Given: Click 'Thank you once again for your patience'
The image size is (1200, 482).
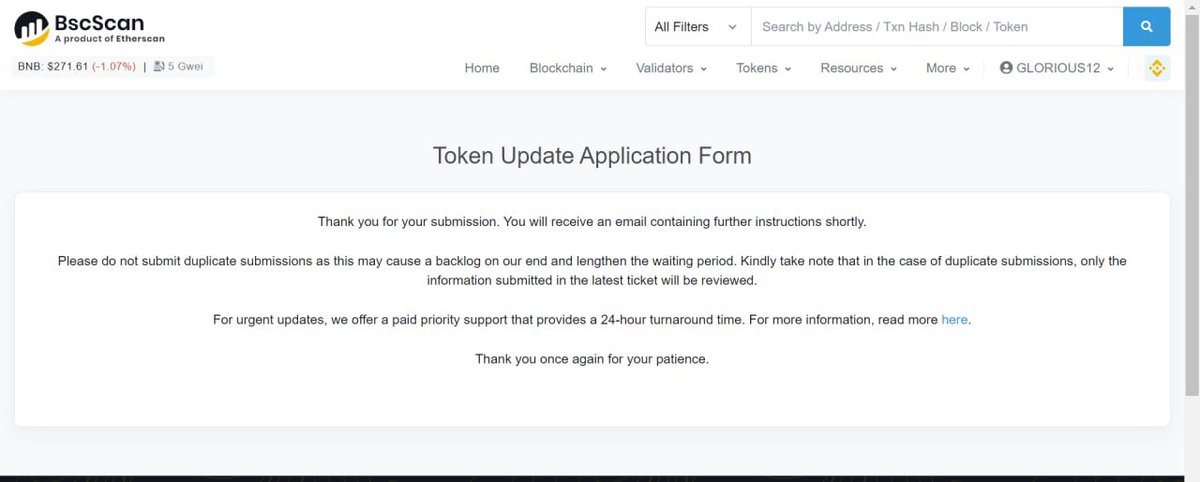Looking at the screenshot, I should pyautogui.click(x=592, y=359).
